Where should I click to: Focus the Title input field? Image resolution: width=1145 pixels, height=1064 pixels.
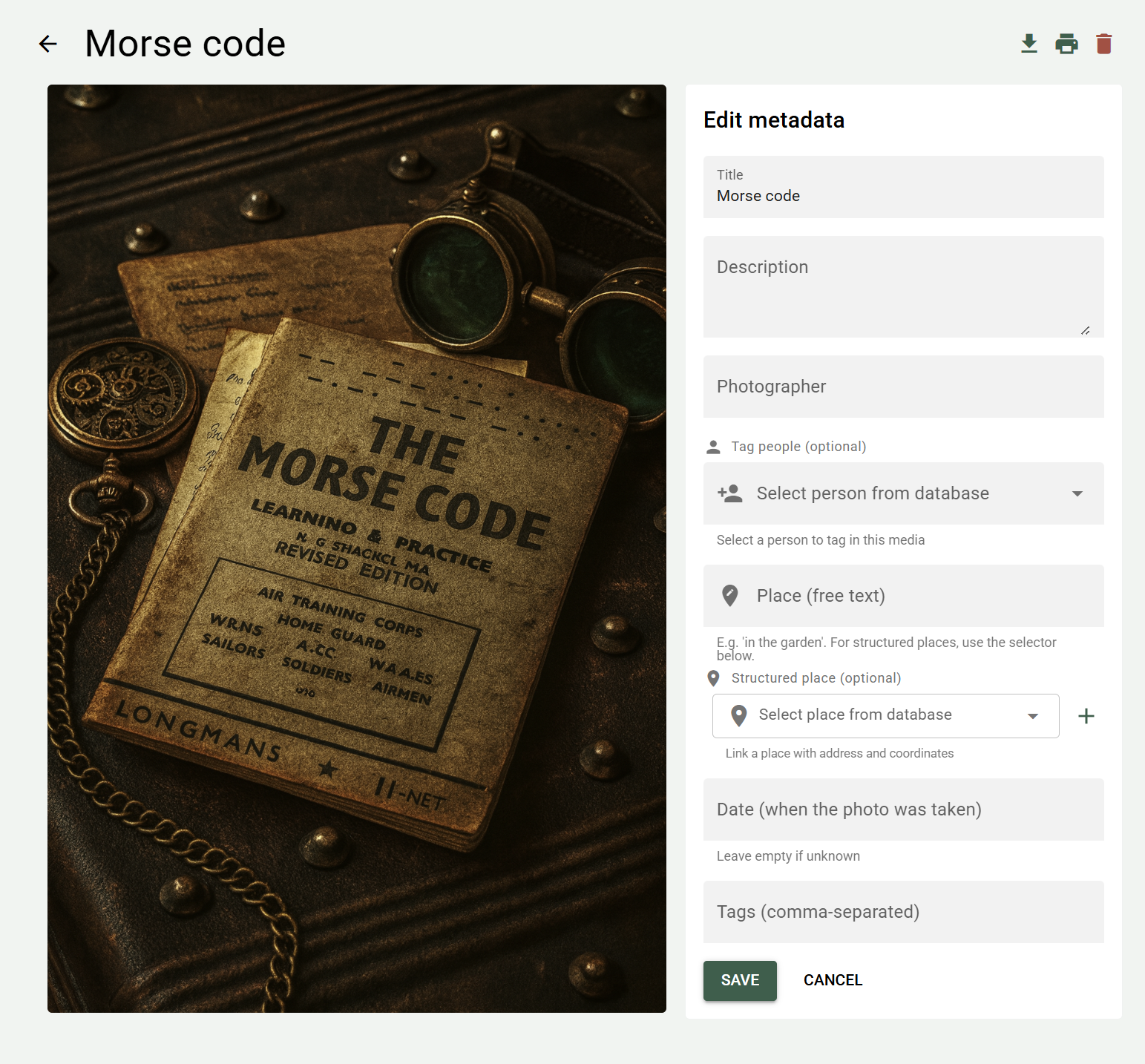[904, 187]
